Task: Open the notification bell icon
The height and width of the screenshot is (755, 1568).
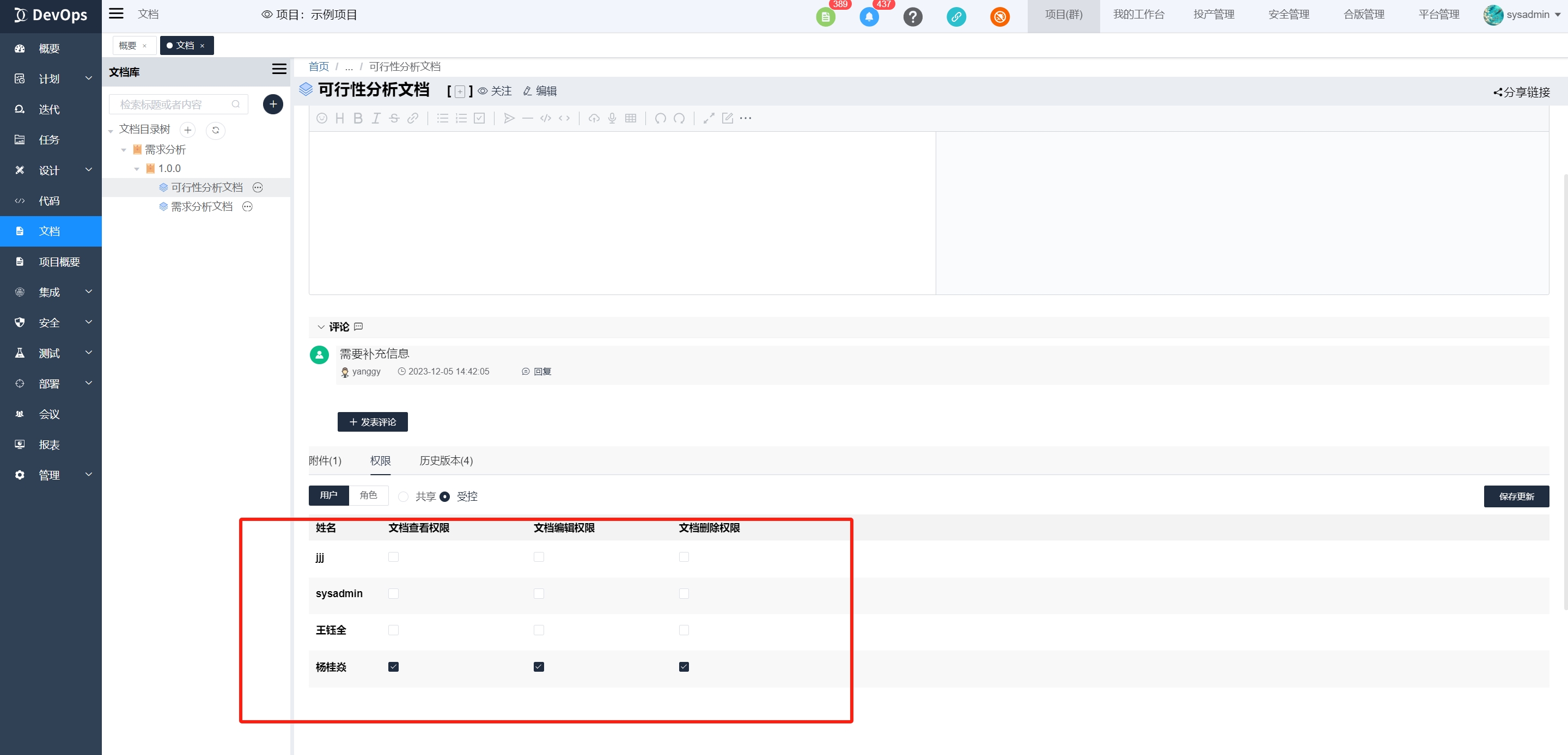Action: (869, 16)
